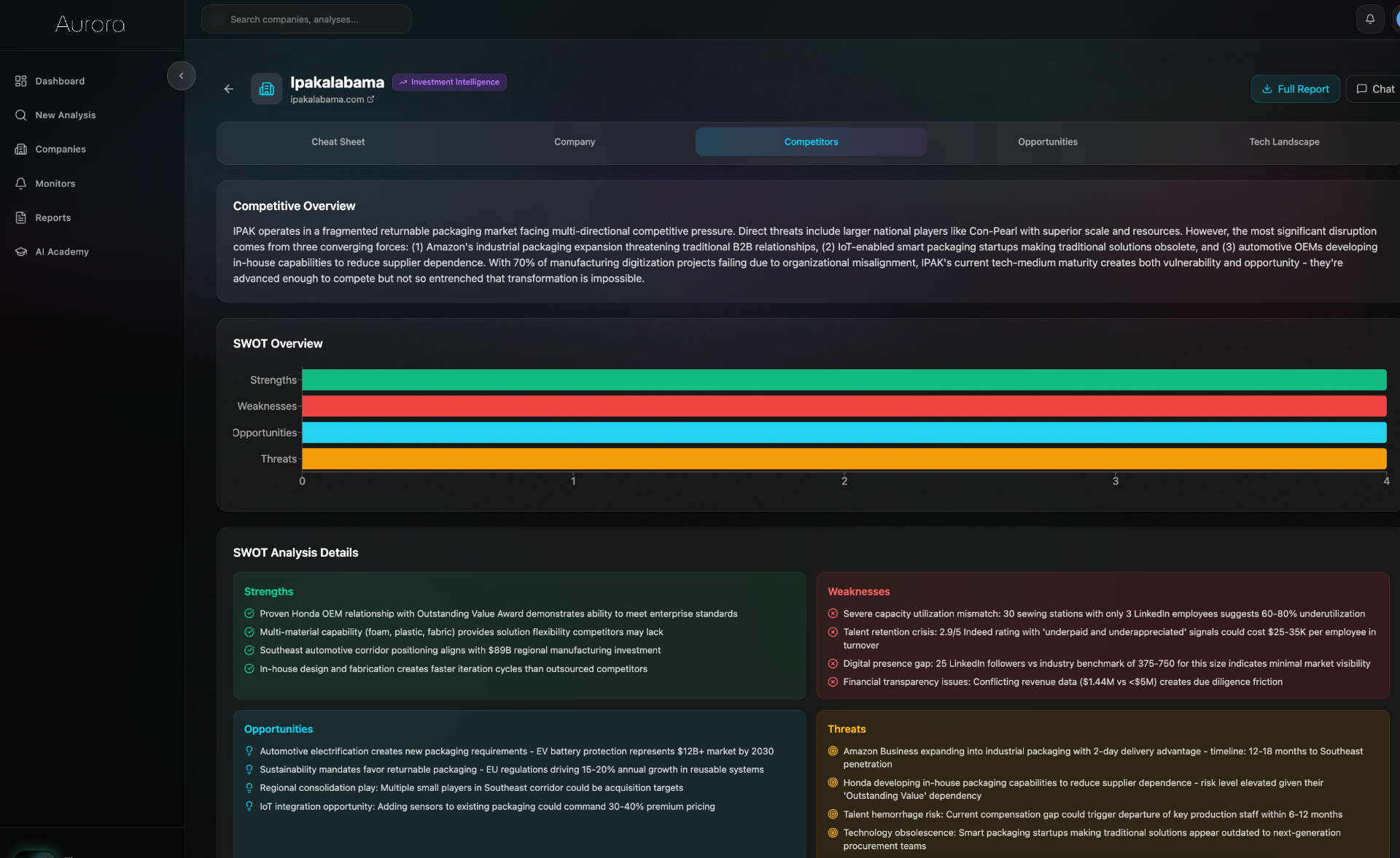
Task: Click check icon beside In-house design and fabrication
Action: (x=249, y=668)
